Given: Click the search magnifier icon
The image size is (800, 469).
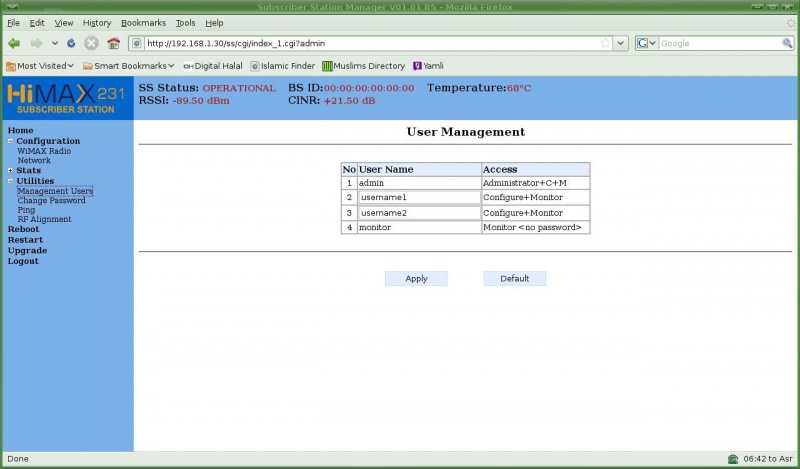Looking at the screenshot, I should coord(786,43).
